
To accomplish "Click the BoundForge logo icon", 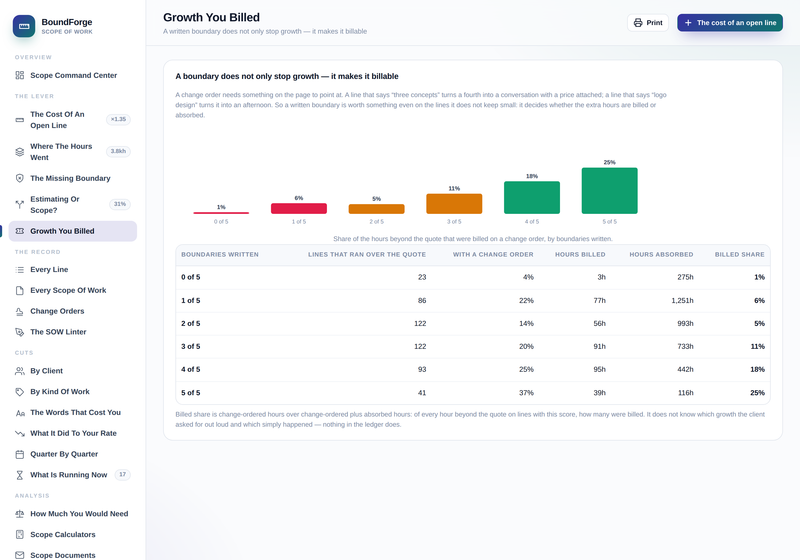I will point(24,26).
